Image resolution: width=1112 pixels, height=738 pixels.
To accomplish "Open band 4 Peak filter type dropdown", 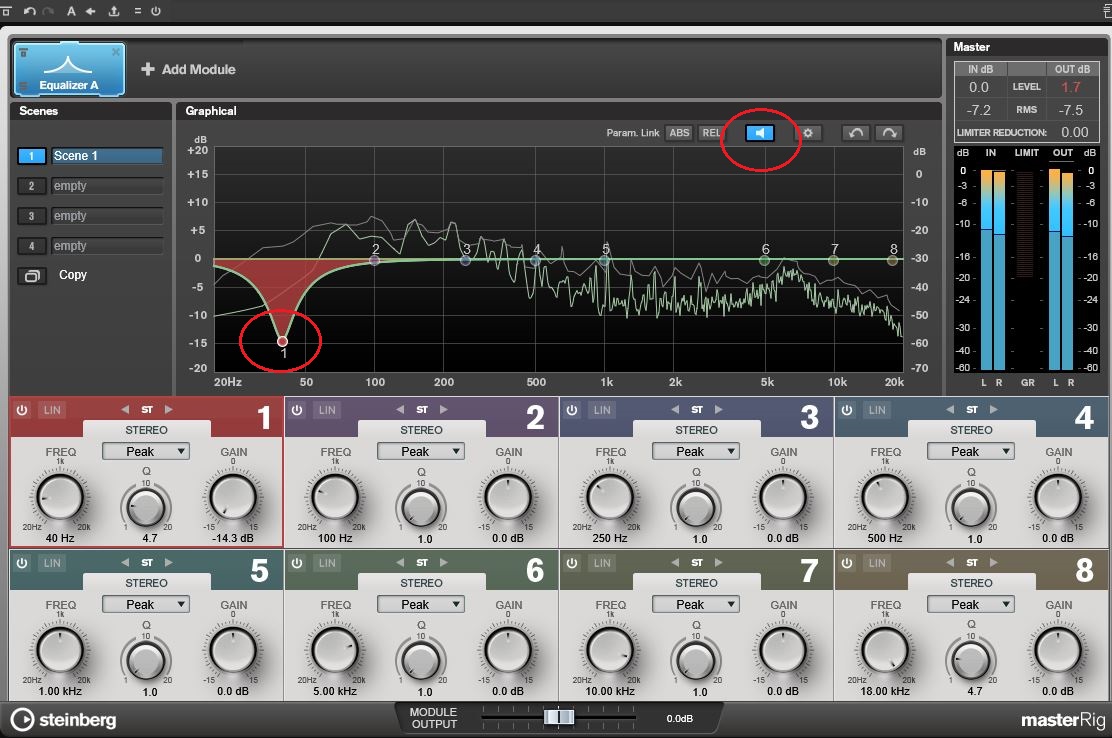I will pos(971,452).
